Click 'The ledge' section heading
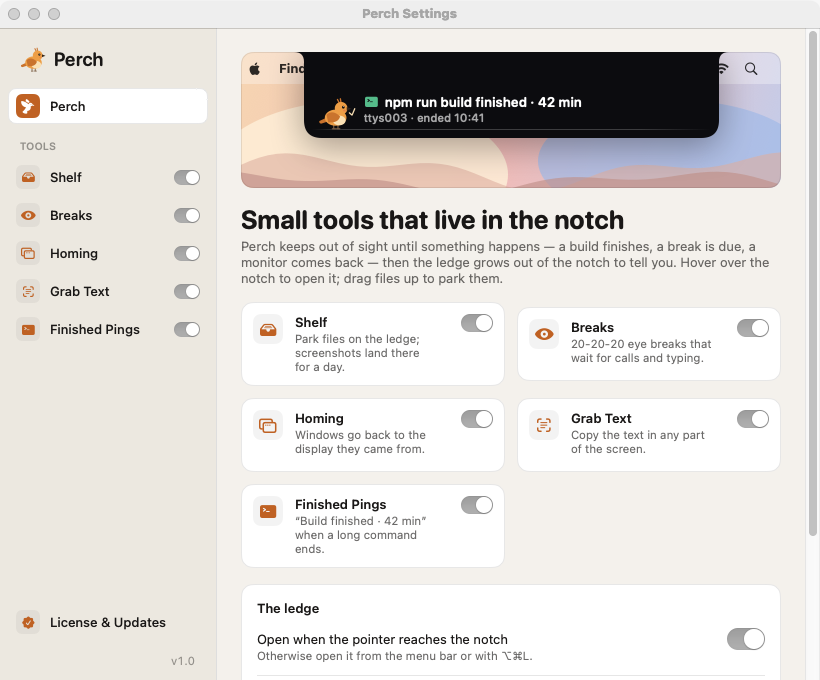Image resolution: width=820 pixels, height=680 pixels. [x=288, y=608]
